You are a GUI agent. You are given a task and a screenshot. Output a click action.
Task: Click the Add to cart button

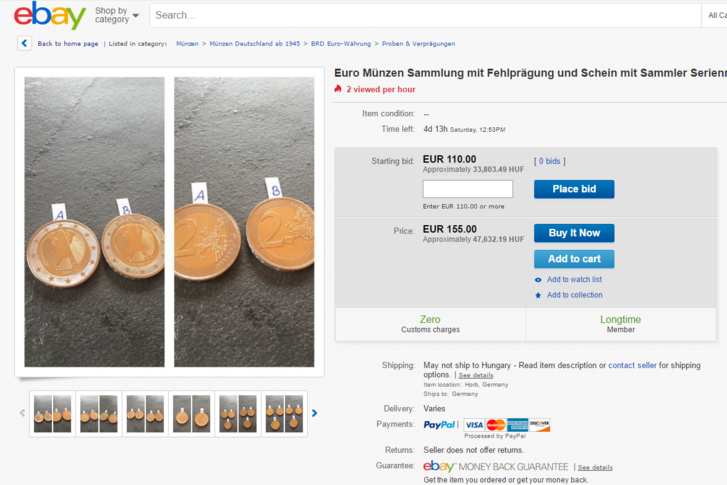574,259
